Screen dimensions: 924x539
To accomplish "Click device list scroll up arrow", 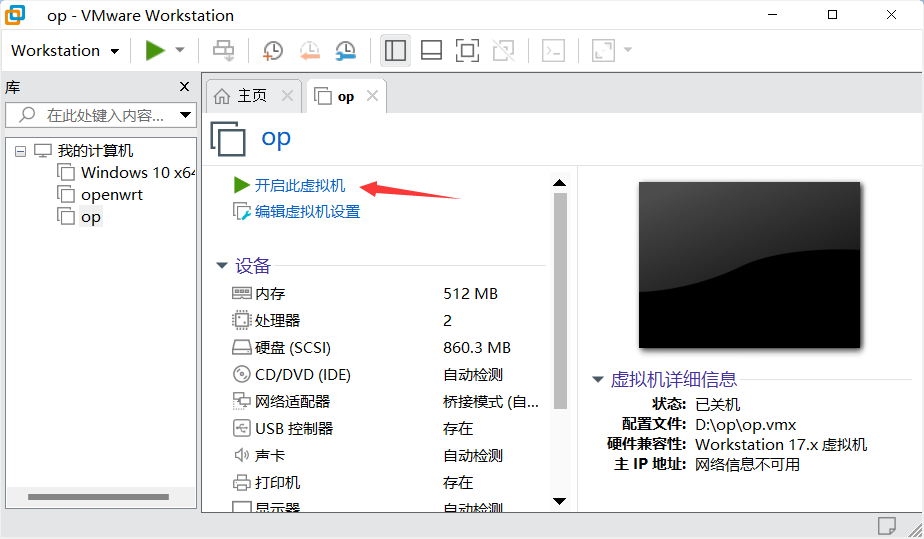I will tap(560, 183).
